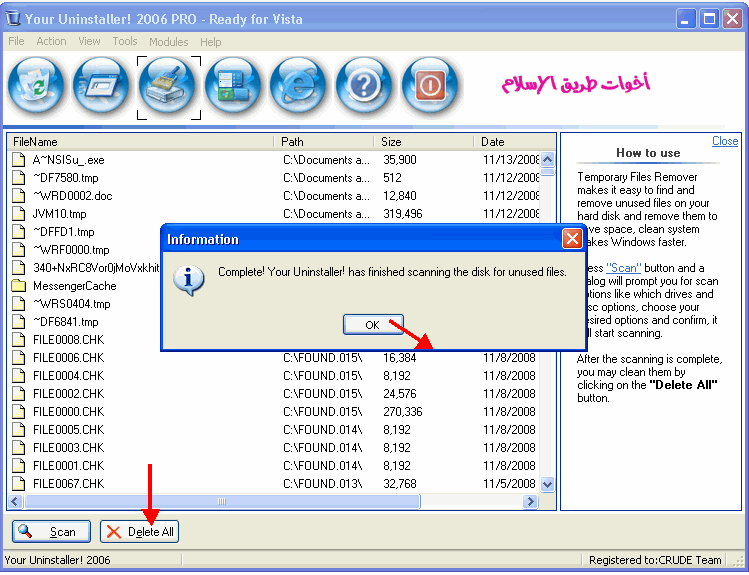Close the Information dialog with red X
This screenshot has height=575, width=749.
pyautogui.click(x=572, y=239)
